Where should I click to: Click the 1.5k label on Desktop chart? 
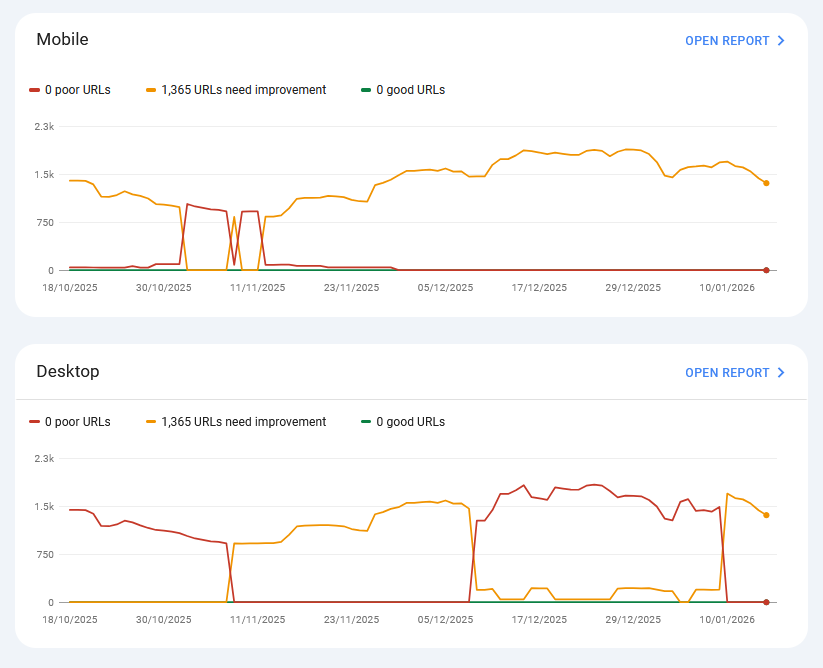click(45, 507)
